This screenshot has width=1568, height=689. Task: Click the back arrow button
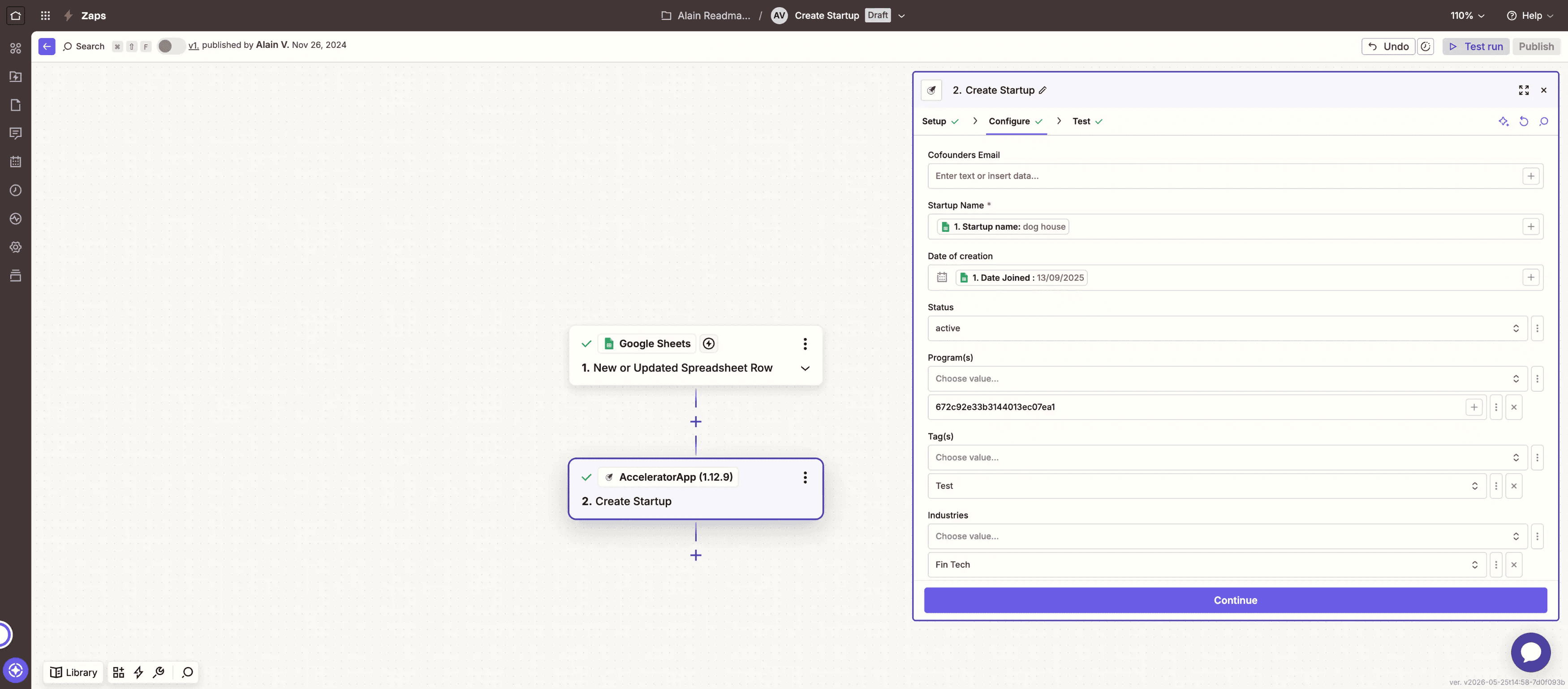47,46
